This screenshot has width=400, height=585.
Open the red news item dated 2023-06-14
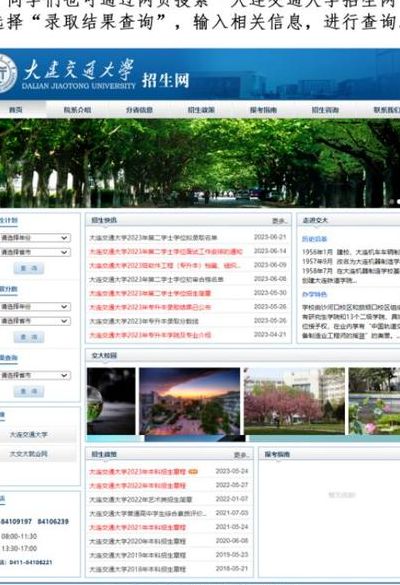pyautogui.click(x=166, y=251)
